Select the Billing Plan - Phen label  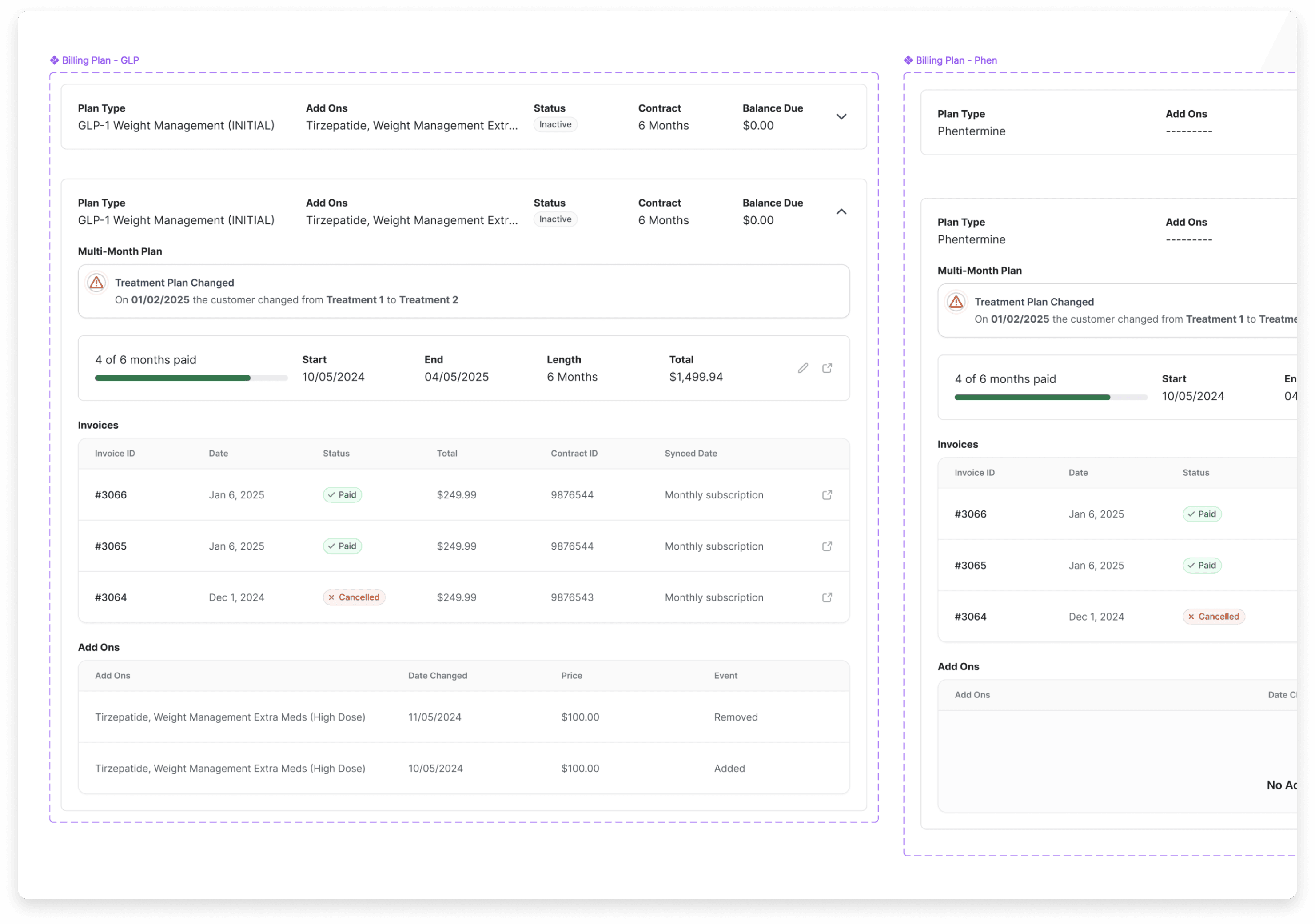click(956, 60)
